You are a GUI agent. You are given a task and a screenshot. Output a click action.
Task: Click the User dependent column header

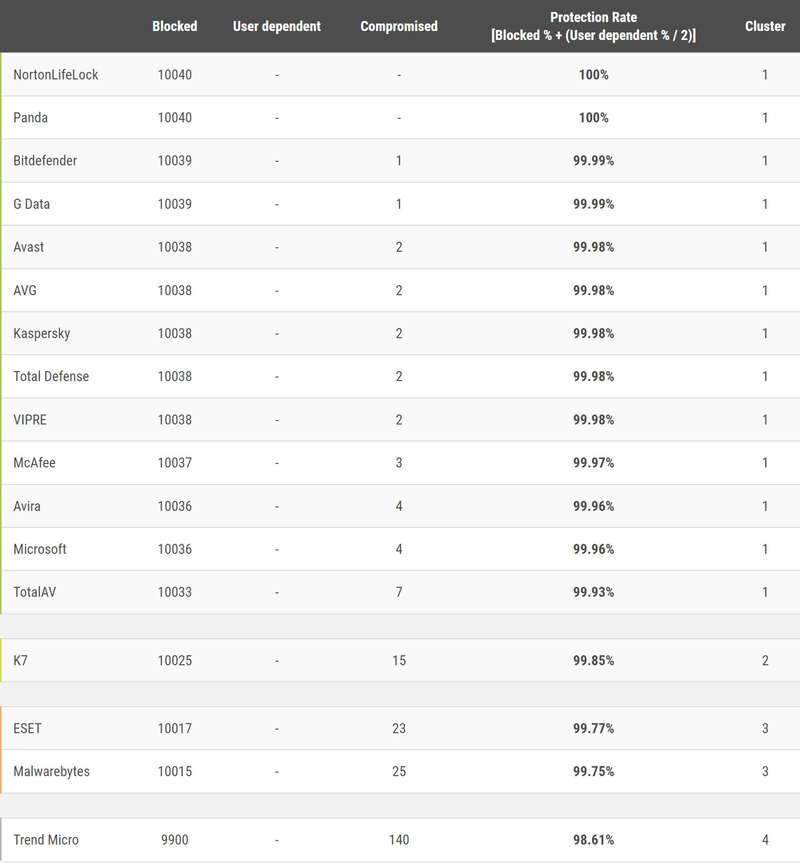pyautogui.click(x=277, y=26)
